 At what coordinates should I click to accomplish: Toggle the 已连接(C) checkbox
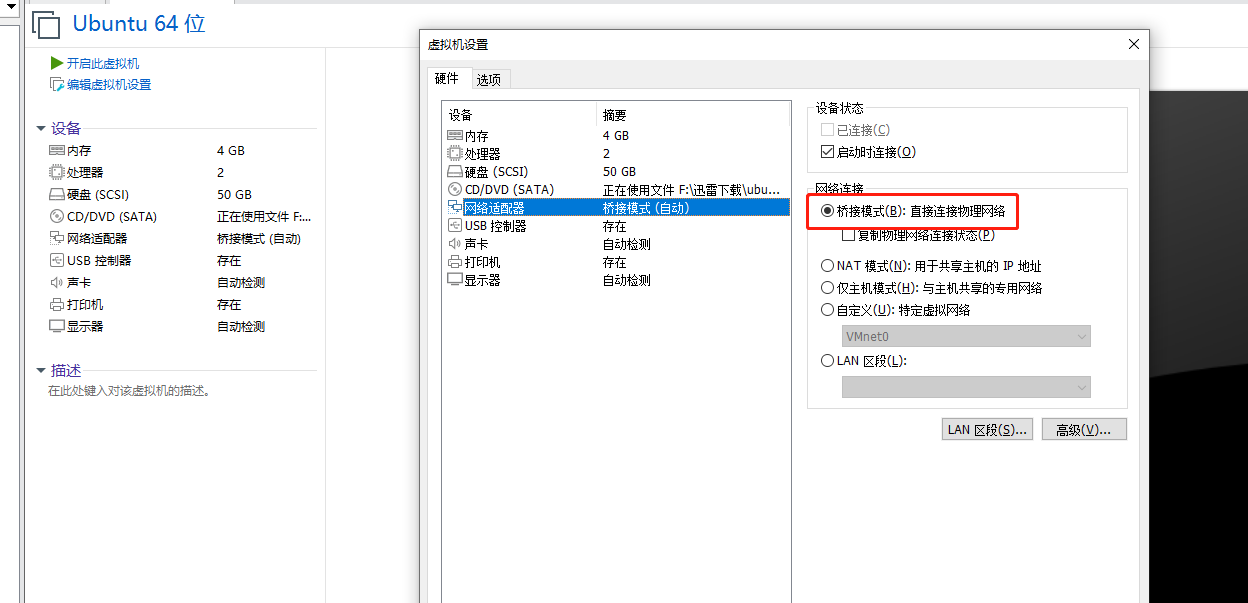pos(827,130)
